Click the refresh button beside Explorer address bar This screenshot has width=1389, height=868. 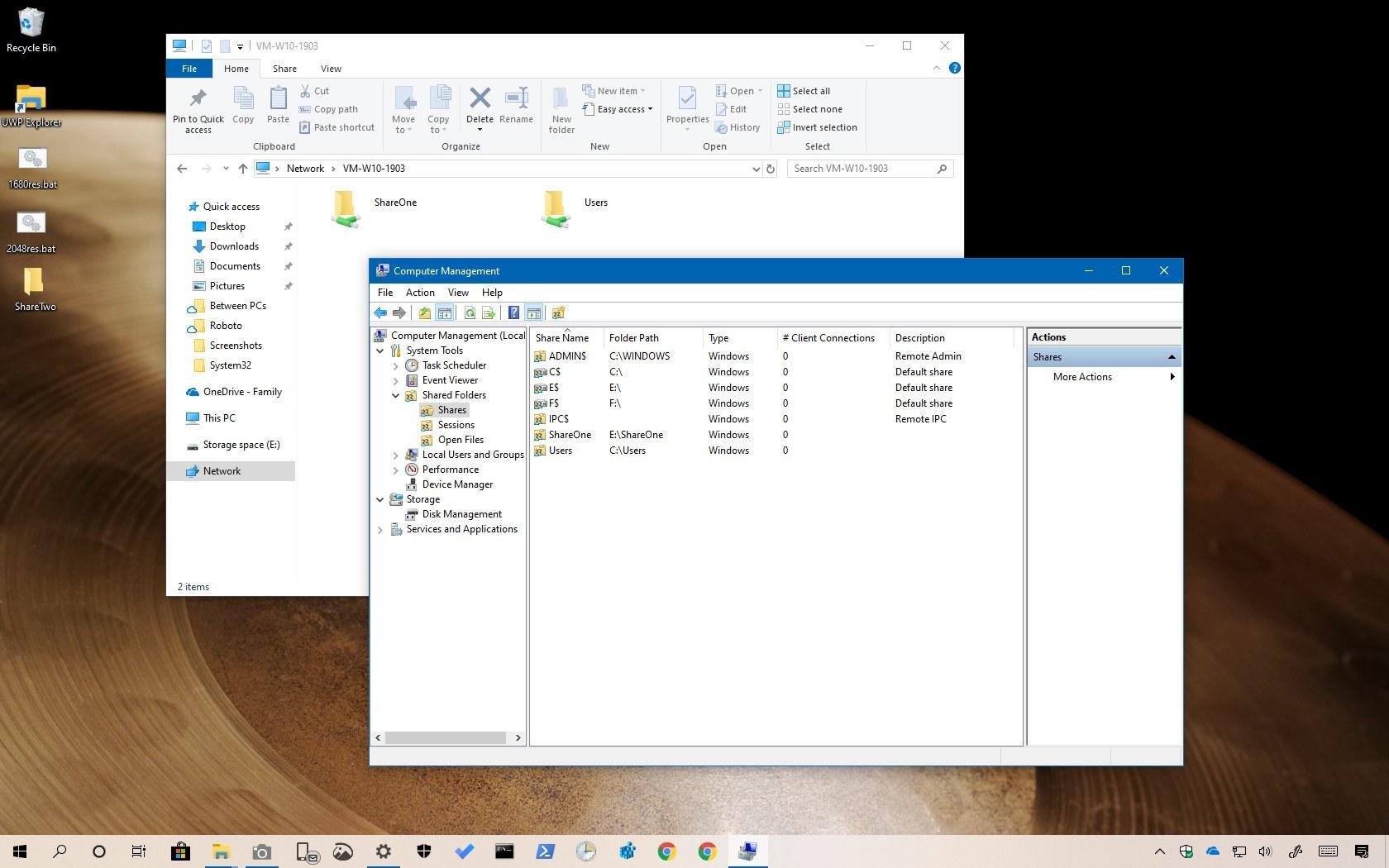tap(771, 169)
